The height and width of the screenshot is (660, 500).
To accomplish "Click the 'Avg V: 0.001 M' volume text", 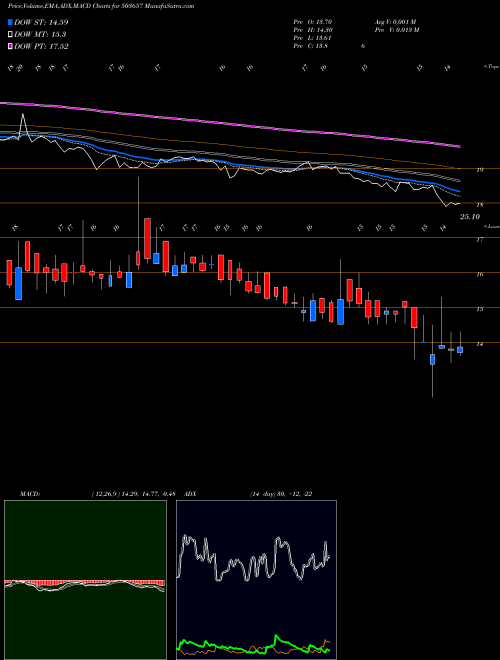I will pos(396,21).
